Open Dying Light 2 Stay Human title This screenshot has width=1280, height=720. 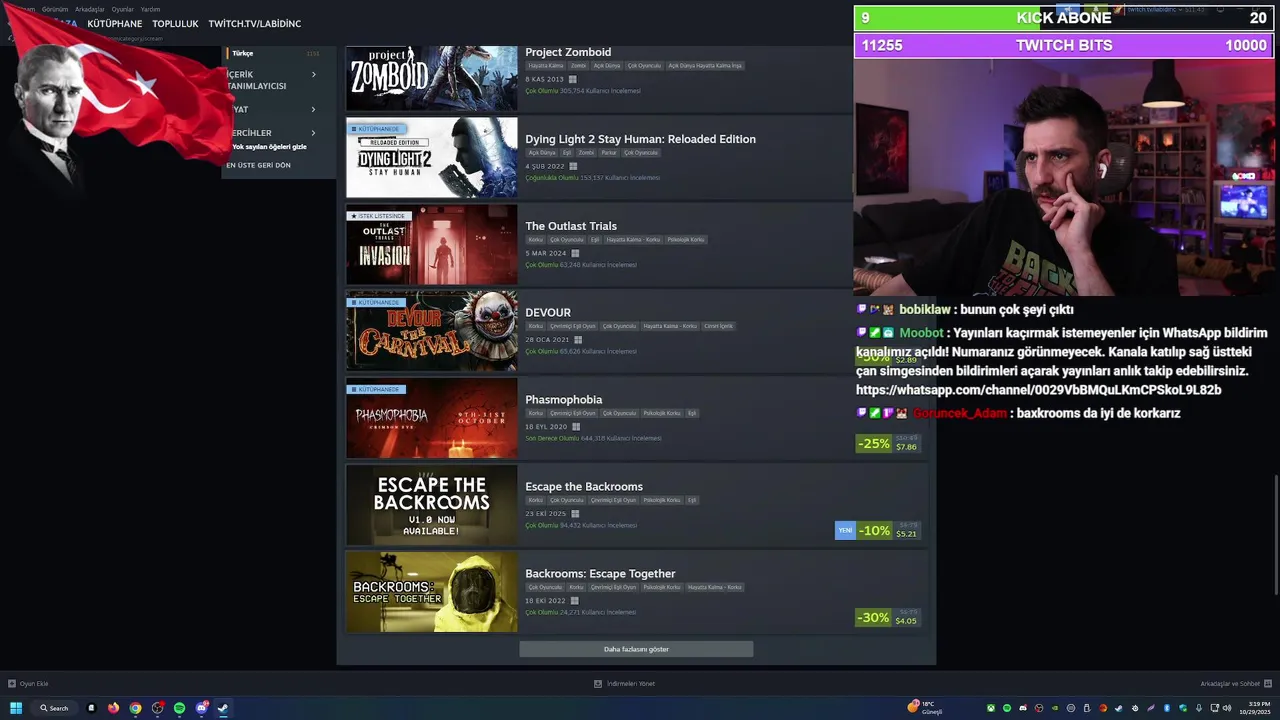(x=640, y=139)
